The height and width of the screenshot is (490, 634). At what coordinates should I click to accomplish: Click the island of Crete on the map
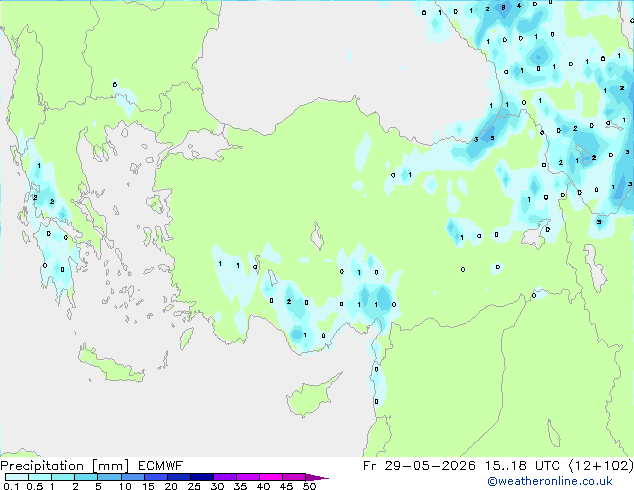pos(109,364)
